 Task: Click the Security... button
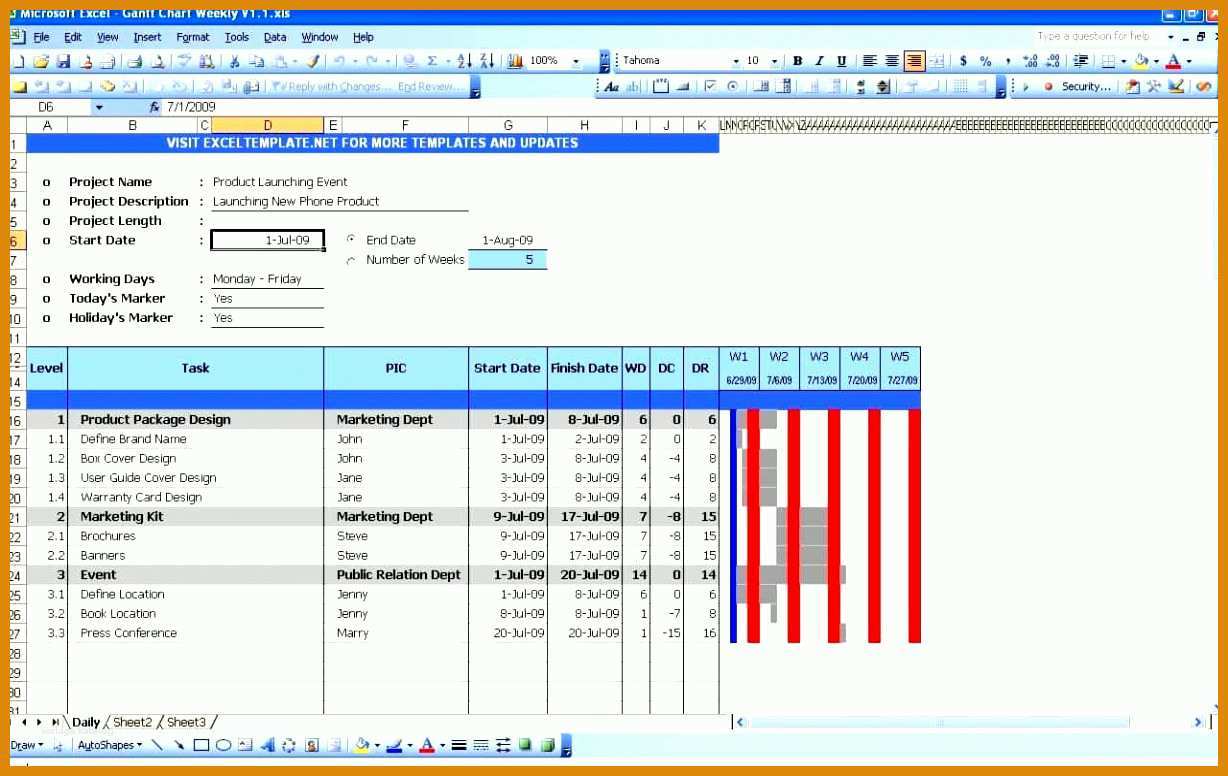click(x=1078, y=87)
